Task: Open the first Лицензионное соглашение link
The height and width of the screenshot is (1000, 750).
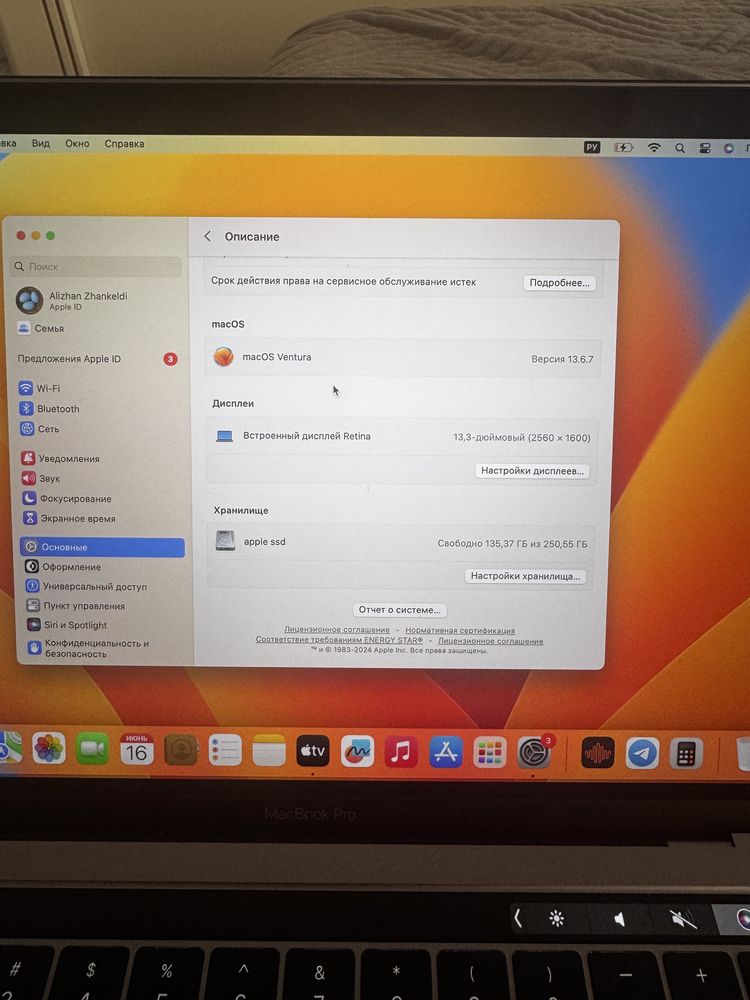Action: [x=337, y=629]
